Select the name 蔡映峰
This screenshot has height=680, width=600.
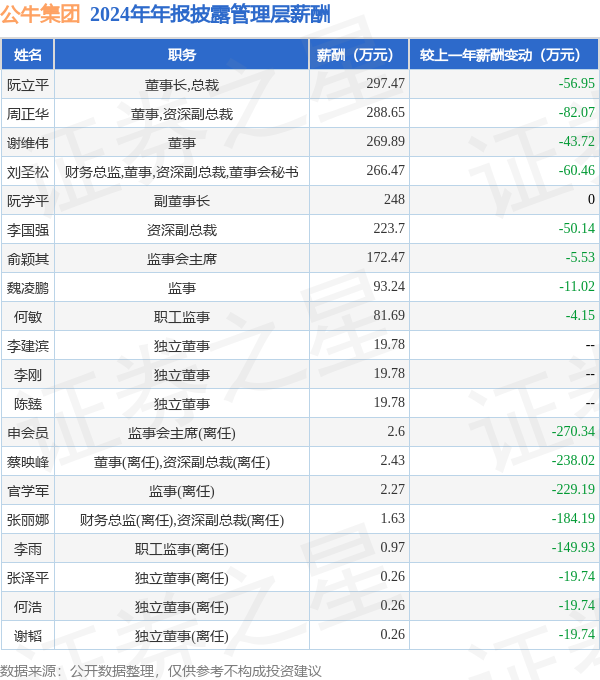(x=28, y=462)
